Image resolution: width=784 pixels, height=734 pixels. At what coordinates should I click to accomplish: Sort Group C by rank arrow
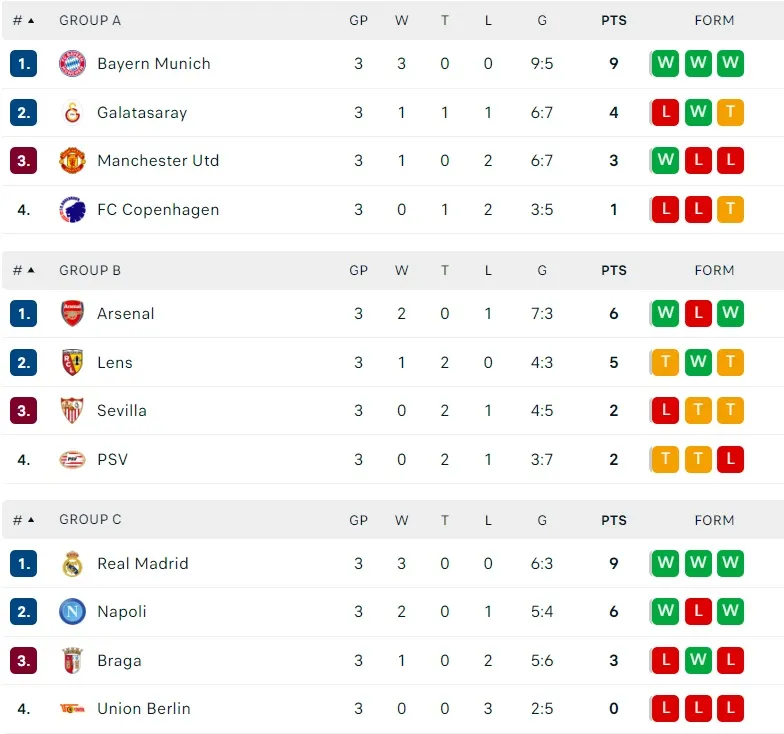(31, 521)
